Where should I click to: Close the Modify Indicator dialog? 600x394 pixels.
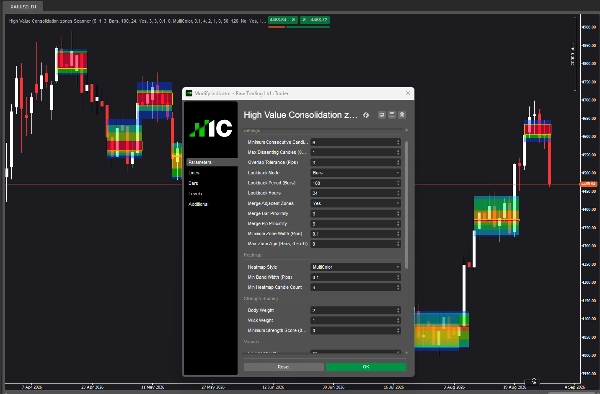408,93
